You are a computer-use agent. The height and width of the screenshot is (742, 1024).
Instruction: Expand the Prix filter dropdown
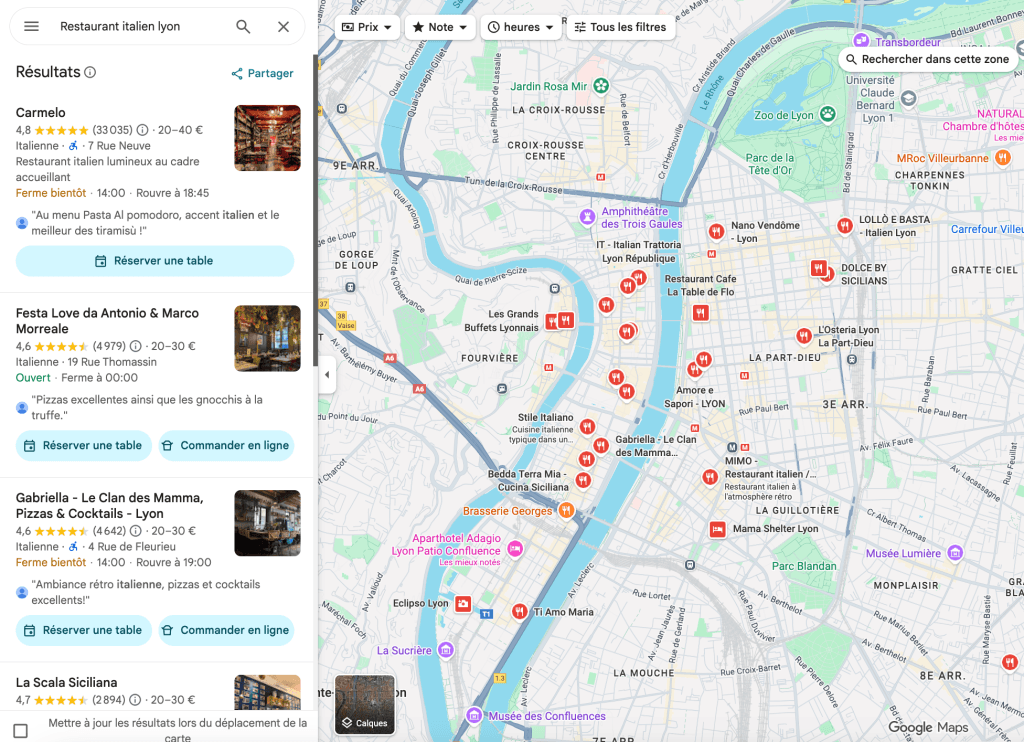367,27
